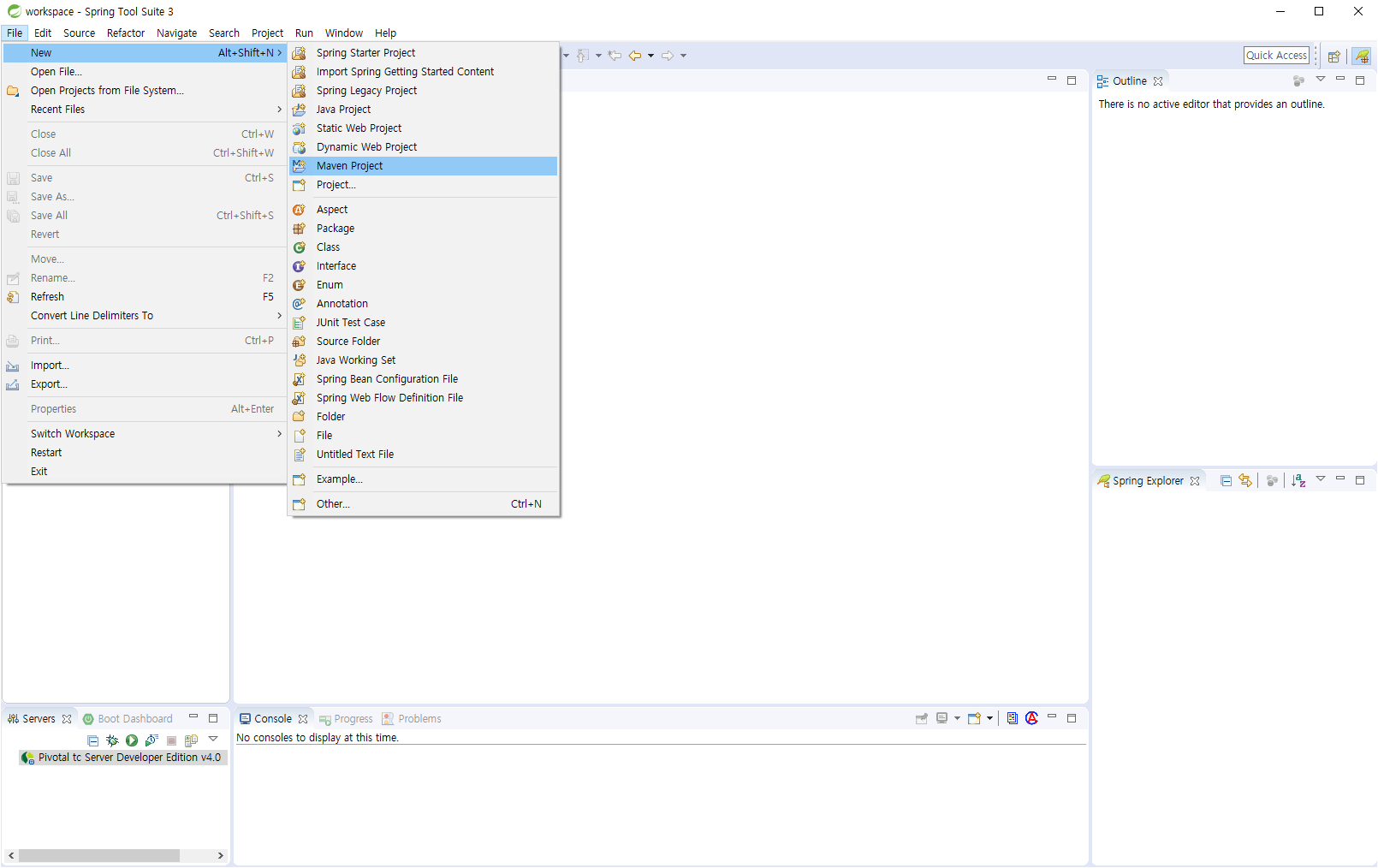The image size is (1378, 868).
Task: Collapse all in Spring Explorer
Action: 1226,481
